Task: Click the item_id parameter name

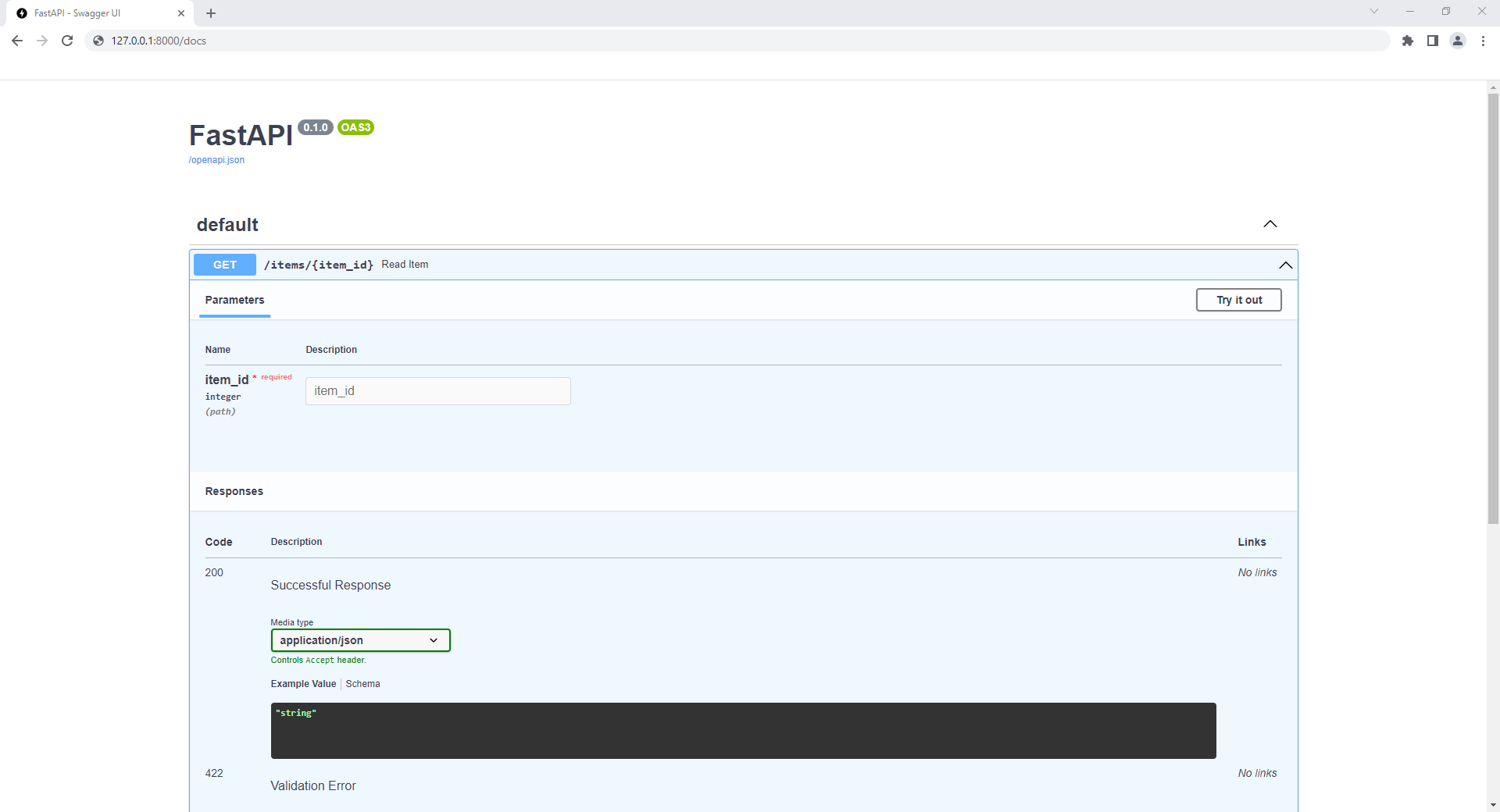Action: [x=227, y=379]
